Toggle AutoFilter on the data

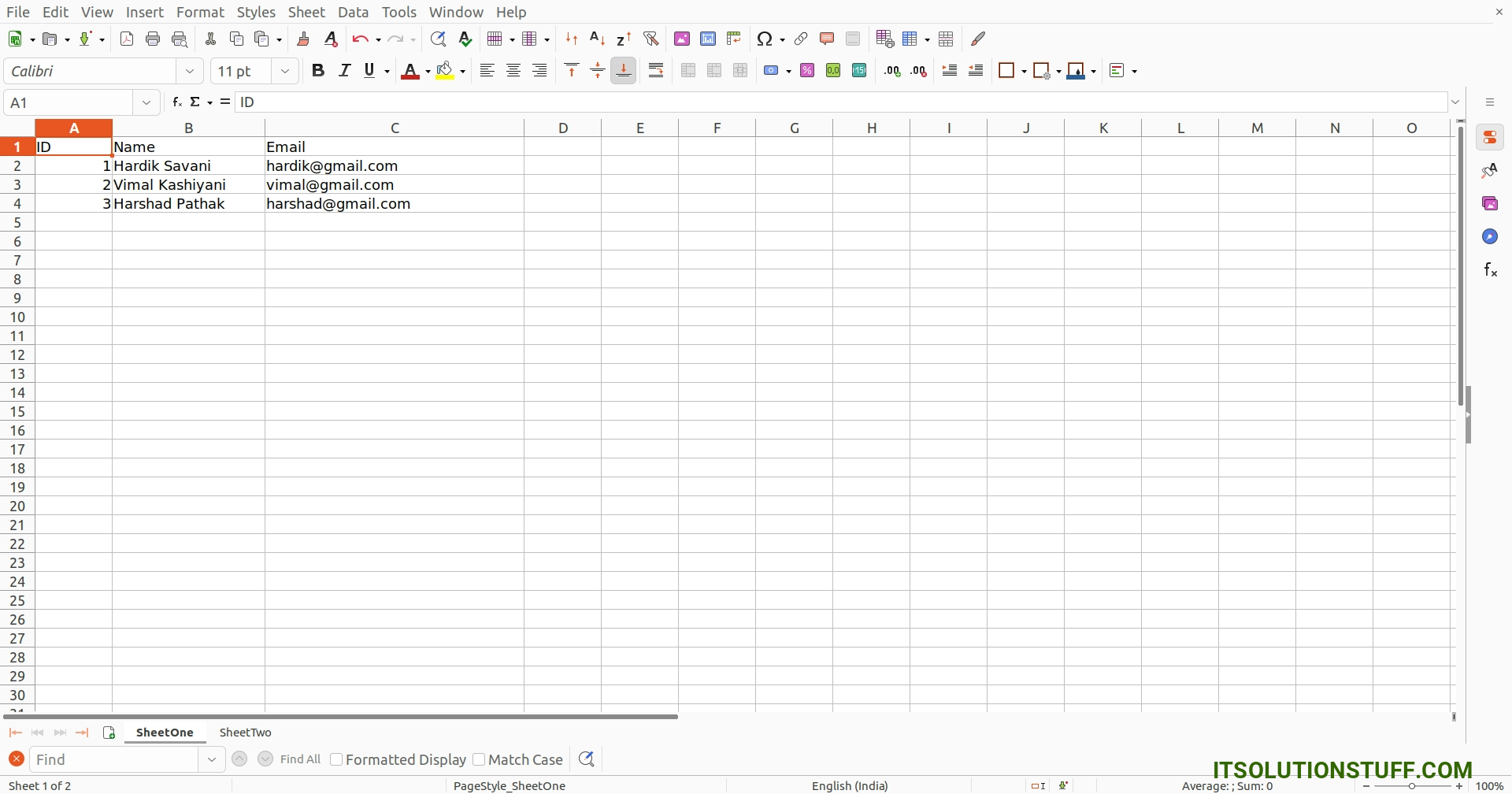(652, 39)
